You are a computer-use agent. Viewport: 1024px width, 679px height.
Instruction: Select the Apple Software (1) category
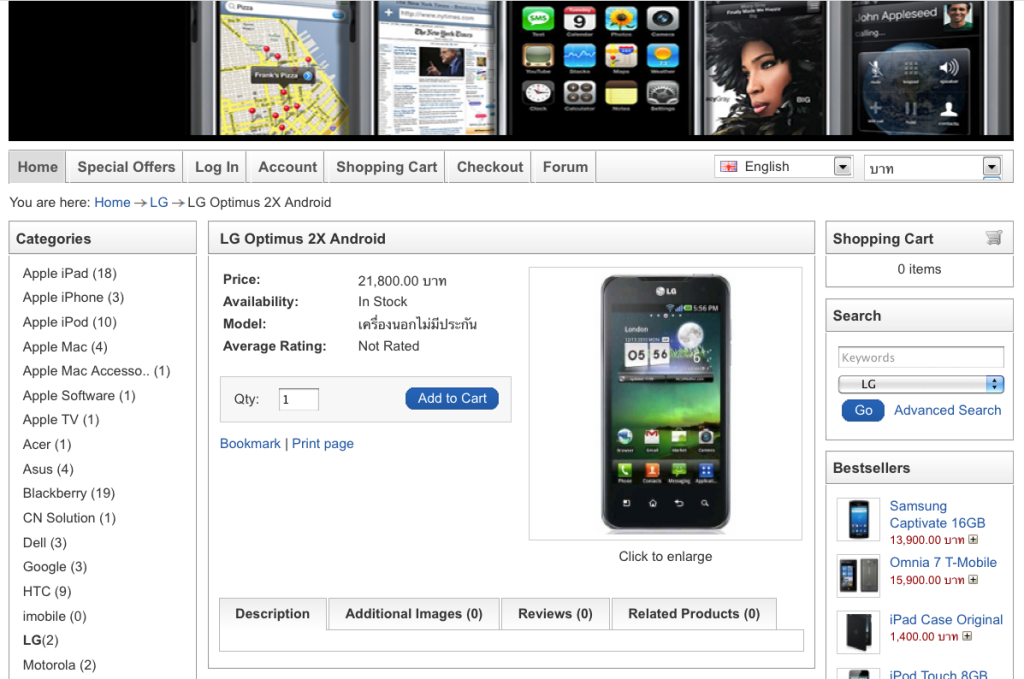[79, 396]
